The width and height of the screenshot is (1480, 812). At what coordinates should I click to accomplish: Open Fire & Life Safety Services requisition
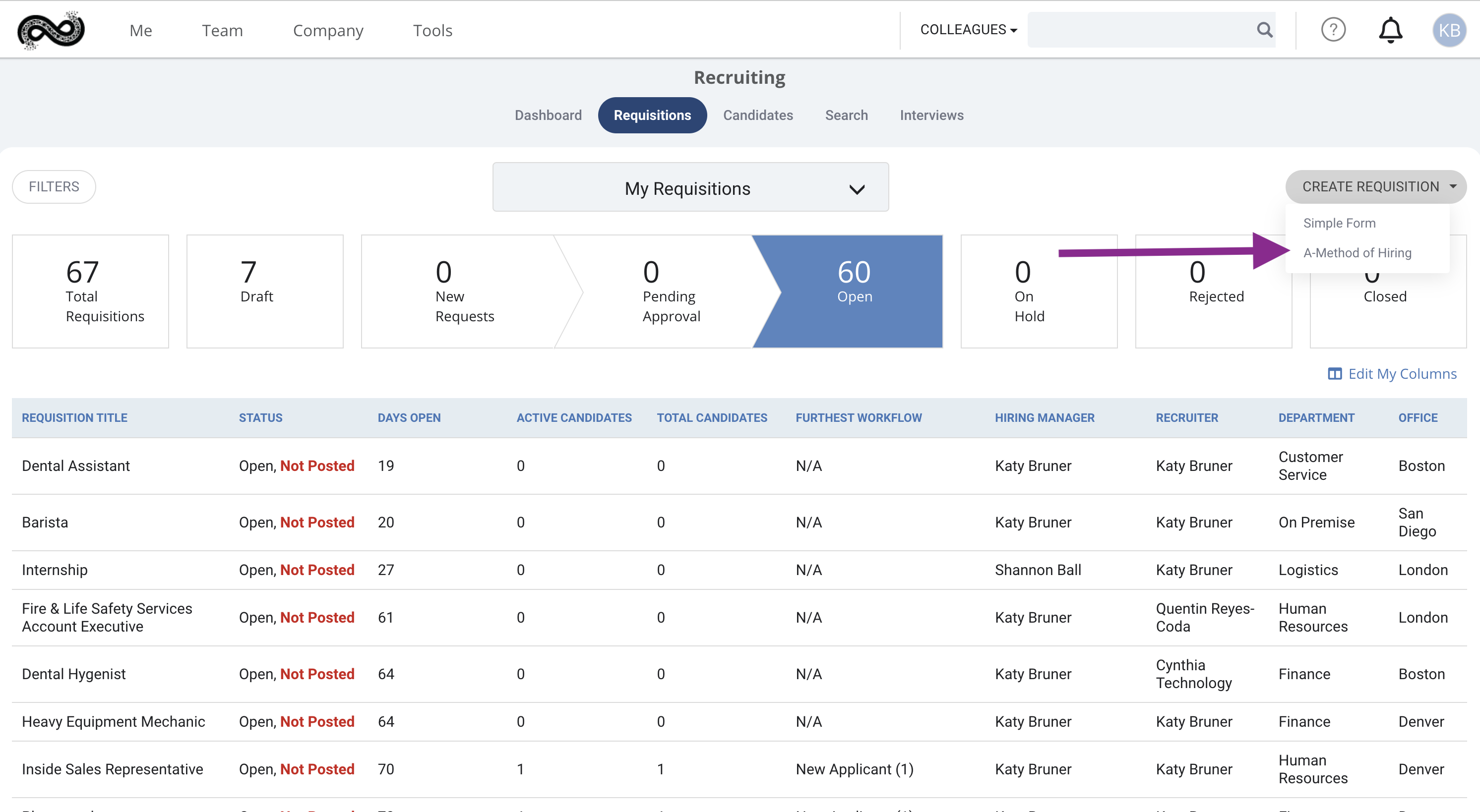108,617
